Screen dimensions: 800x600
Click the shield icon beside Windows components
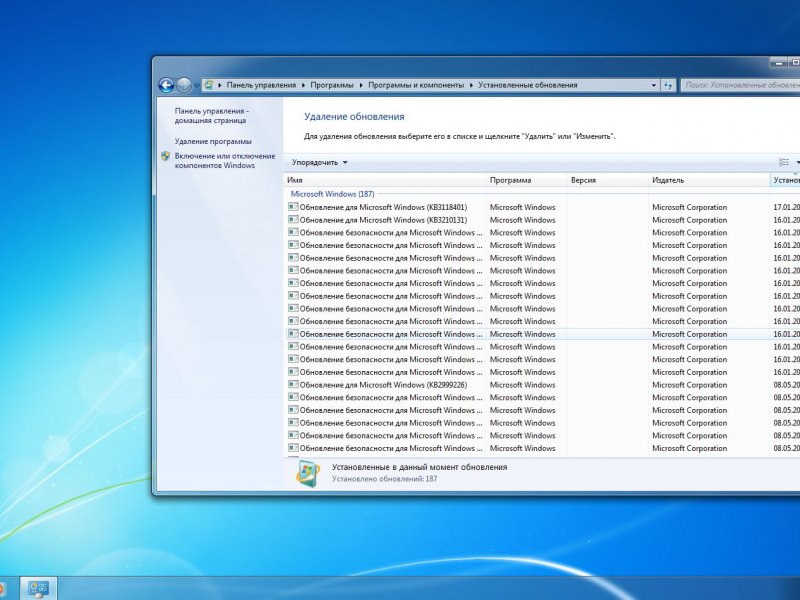pyautogui.click(x=165, y=156)
